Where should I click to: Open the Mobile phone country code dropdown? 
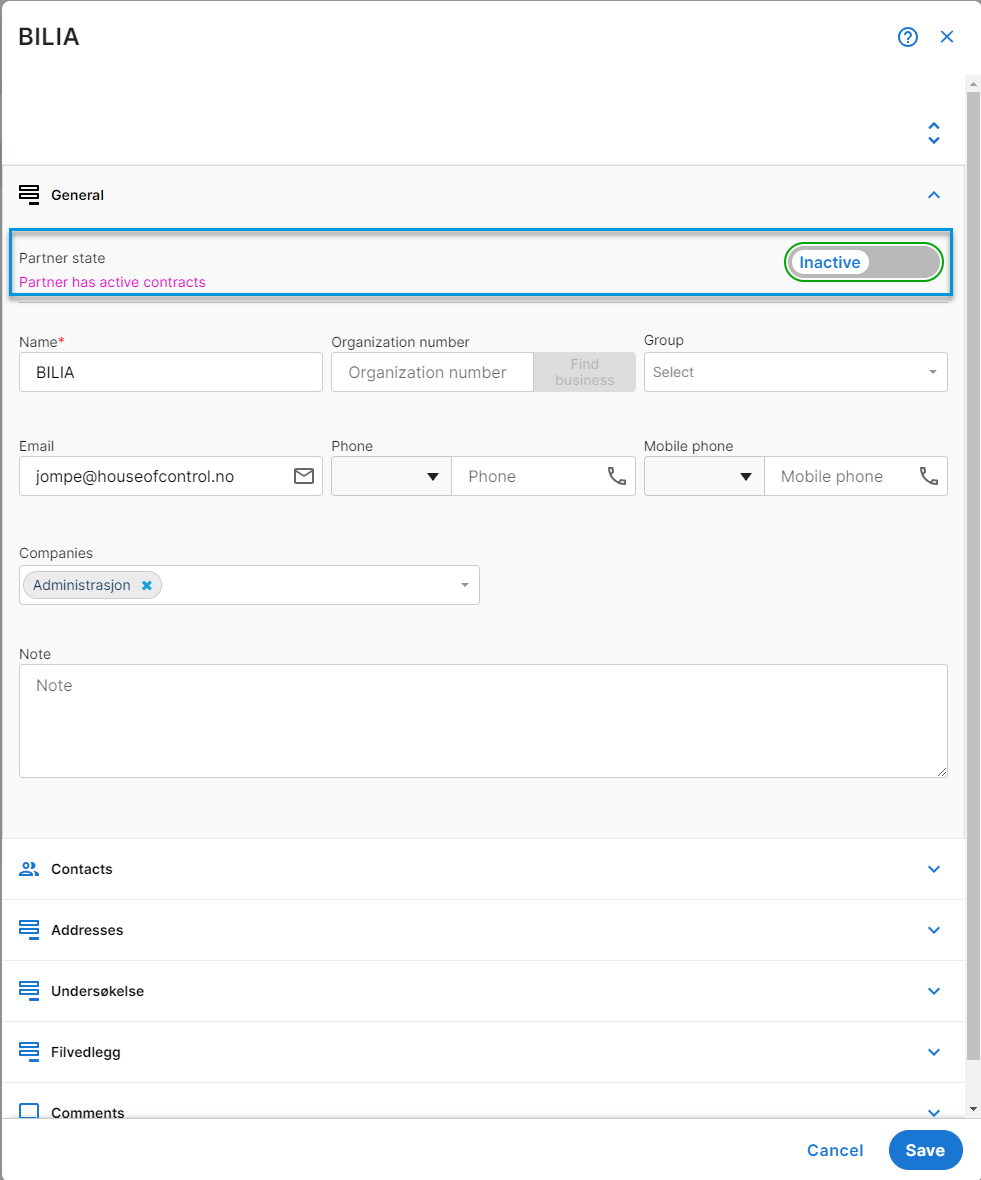click(x=704, y=476)
